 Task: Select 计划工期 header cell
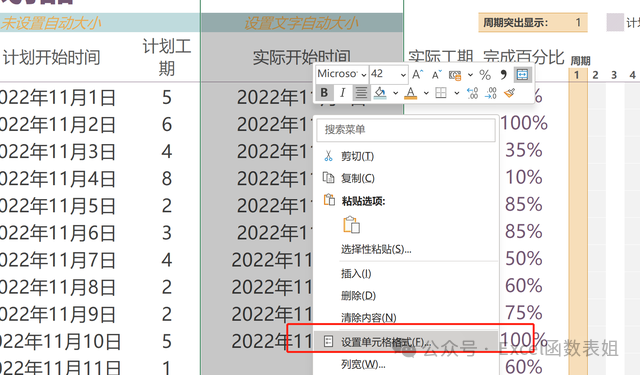coord(167,58)
